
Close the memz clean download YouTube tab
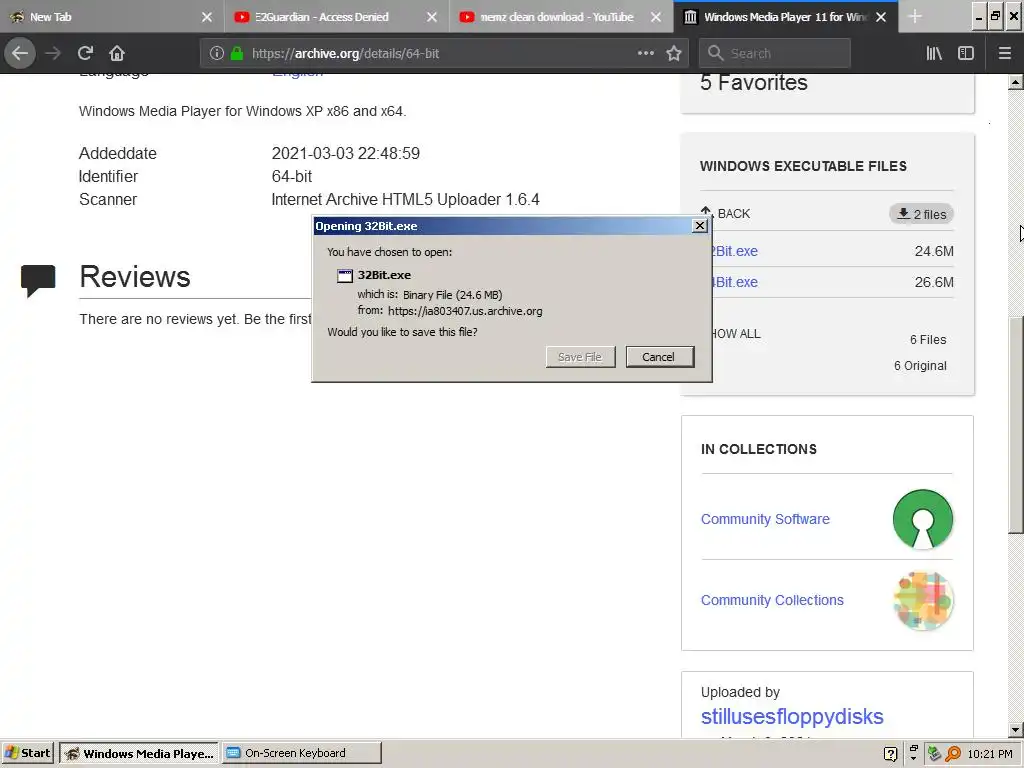(656, 17)
